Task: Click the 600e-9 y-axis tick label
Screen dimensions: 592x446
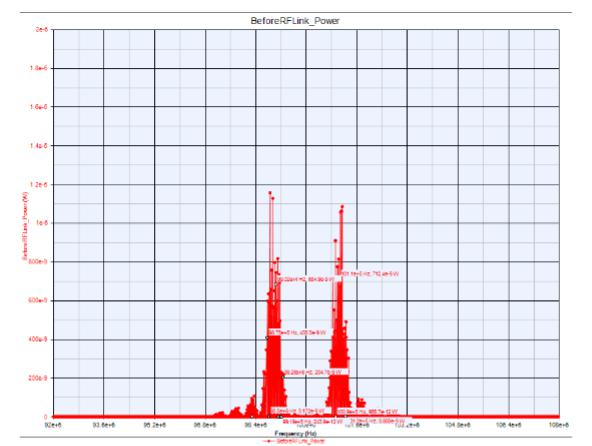Action: pyautogui.click(x=38, y=301)
